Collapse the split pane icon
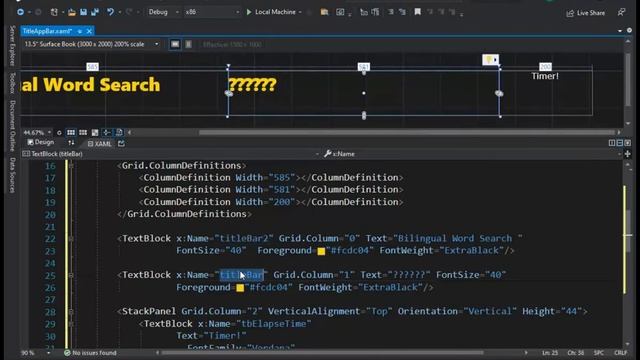Image resolution: width=640 pixels, height=360 pixels. 628,143
